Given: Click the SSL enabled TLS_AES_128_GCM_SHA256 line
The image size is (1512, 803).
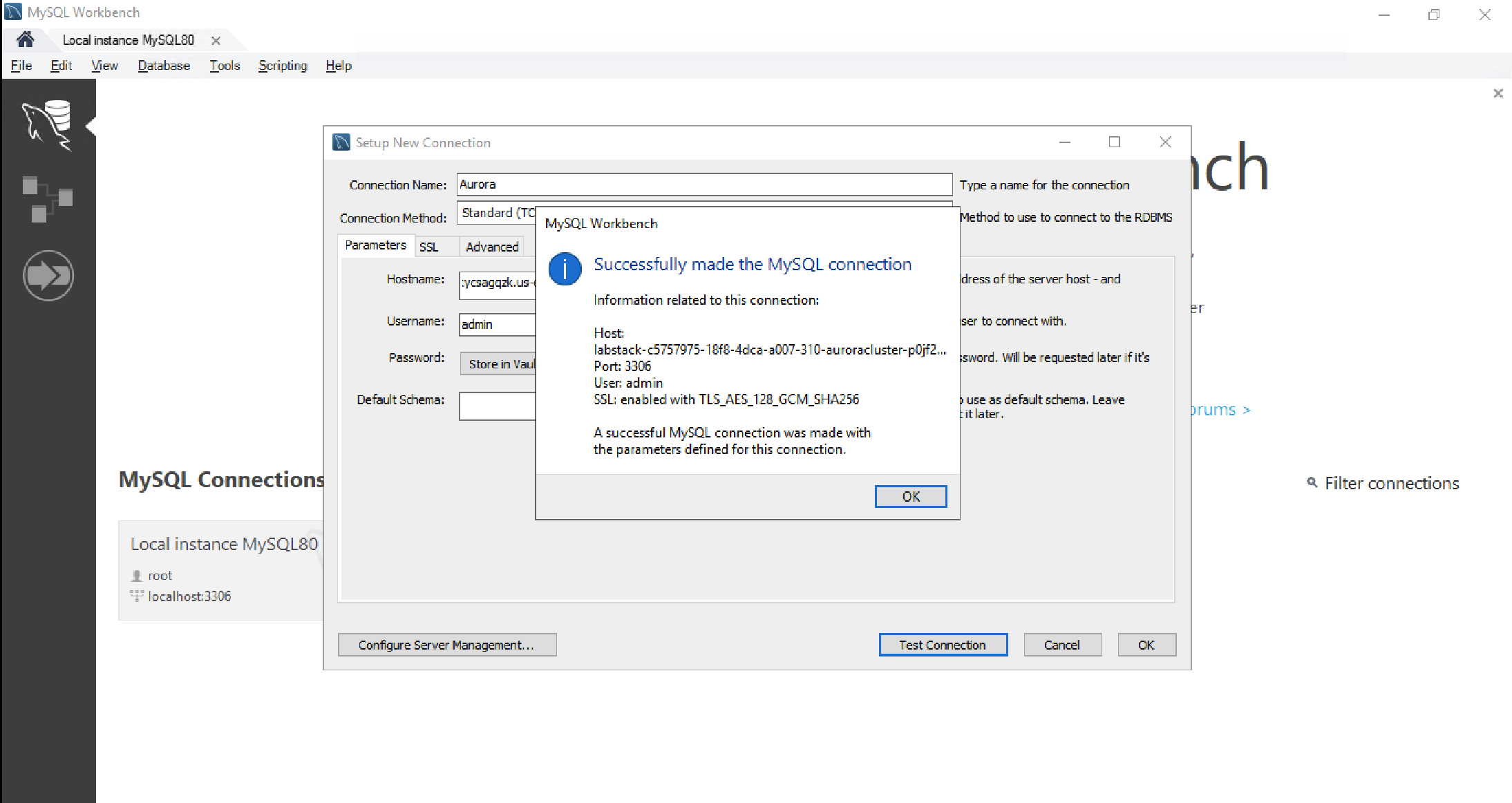Looking at the screenshot, I should [x=726, y=399].
